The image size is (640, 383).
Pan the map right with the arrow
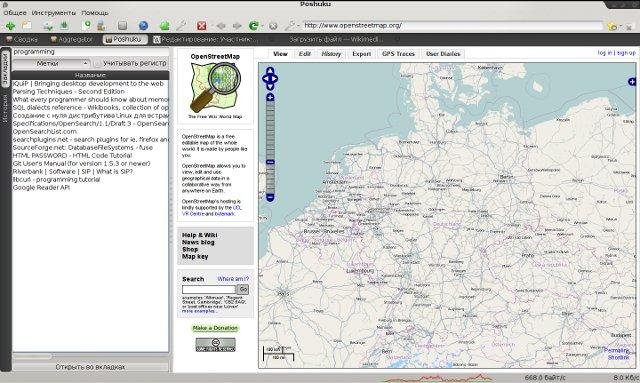coord(274,78)
